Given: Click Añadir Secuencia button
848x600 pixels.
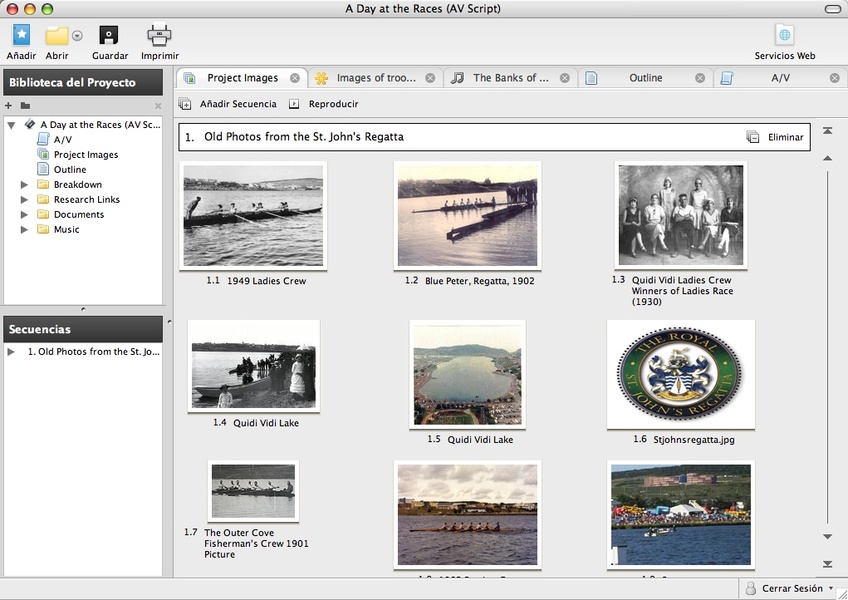Looking at the screenshot, I should point(228,104).
